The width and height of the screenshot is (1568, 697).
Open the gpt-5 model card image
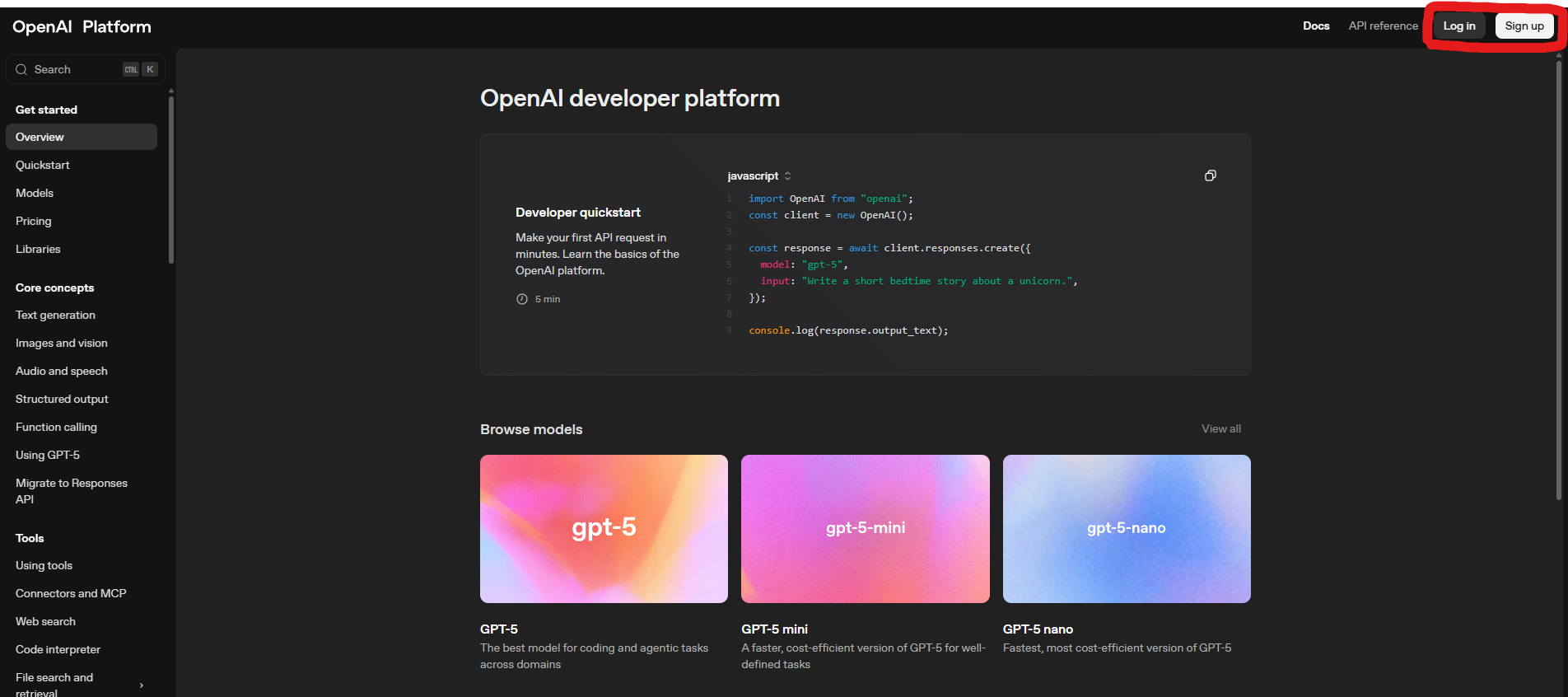click(604, 529)
